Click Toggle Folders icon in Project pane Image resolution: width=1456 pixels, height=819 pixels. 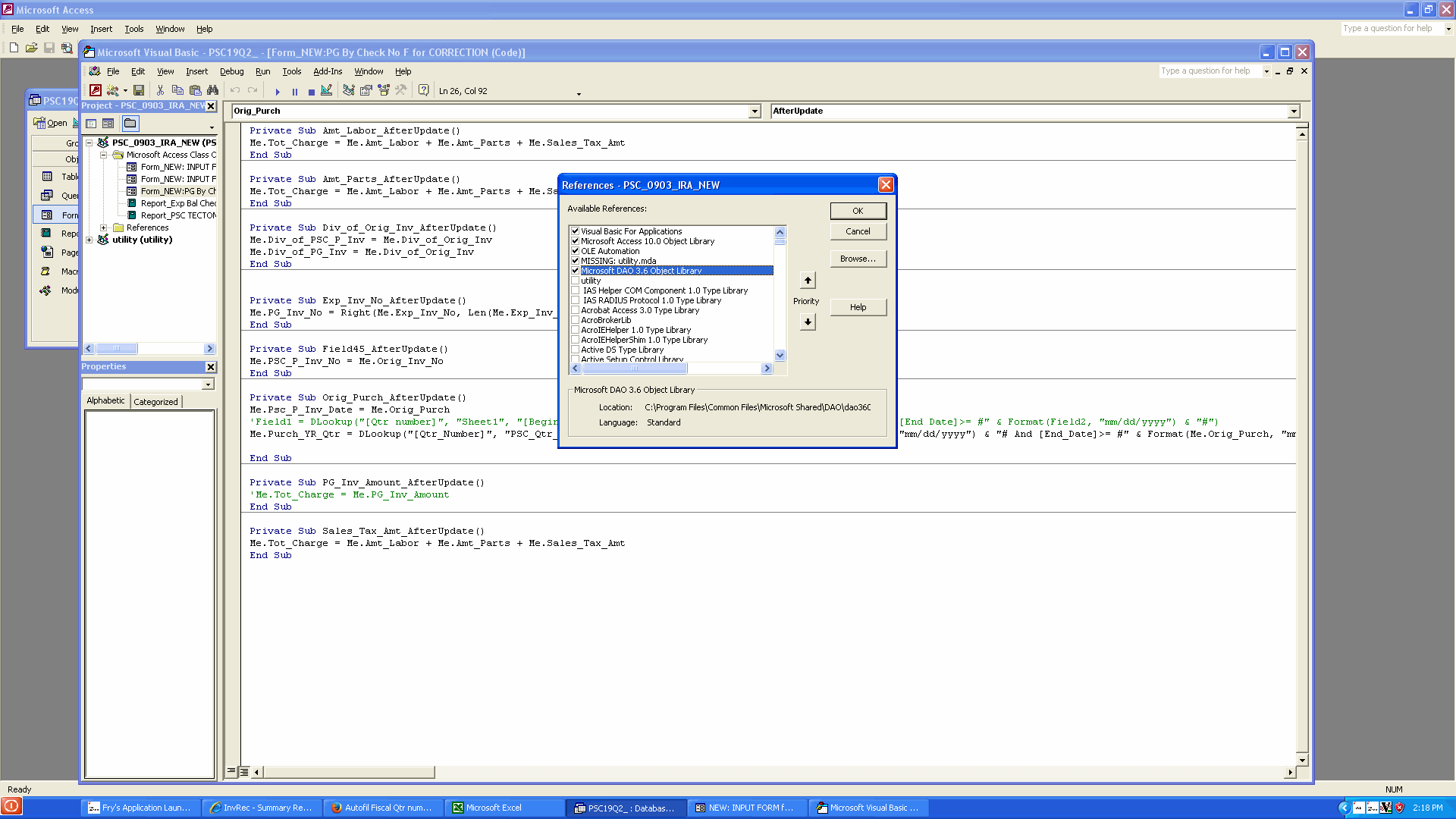(130, 123)
